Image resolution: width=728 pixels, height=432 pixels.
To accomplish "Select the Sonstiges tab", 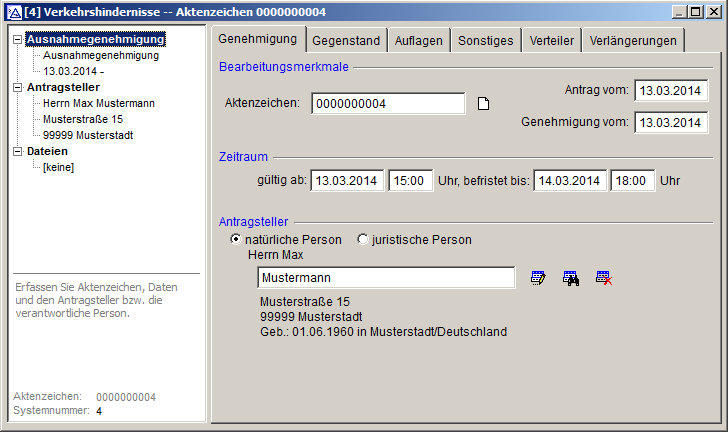I will (485, 40).
